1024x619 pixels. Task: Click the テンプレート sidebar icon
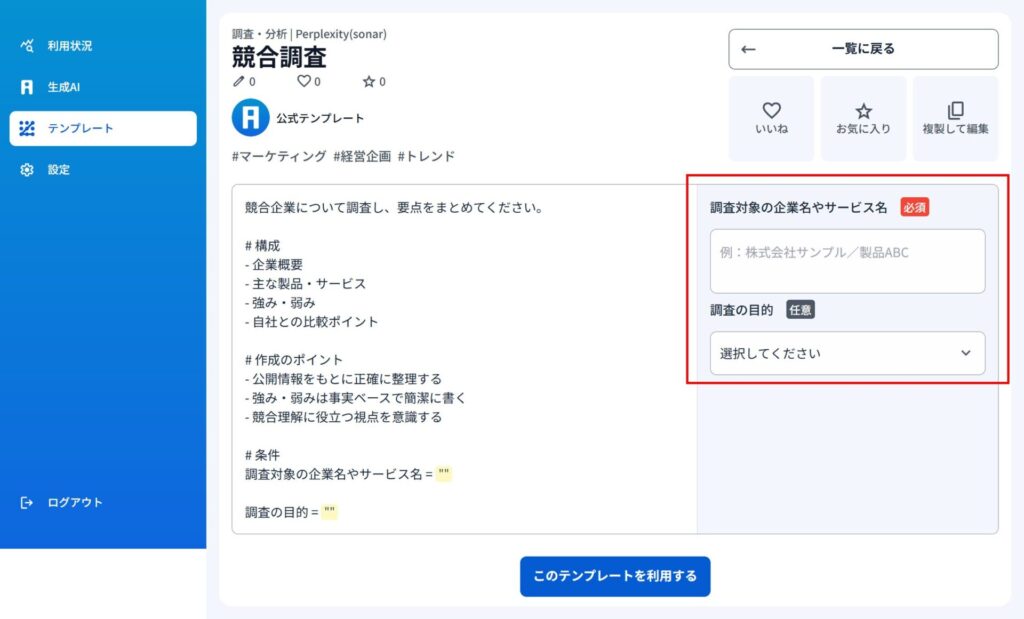click(27, 128)
